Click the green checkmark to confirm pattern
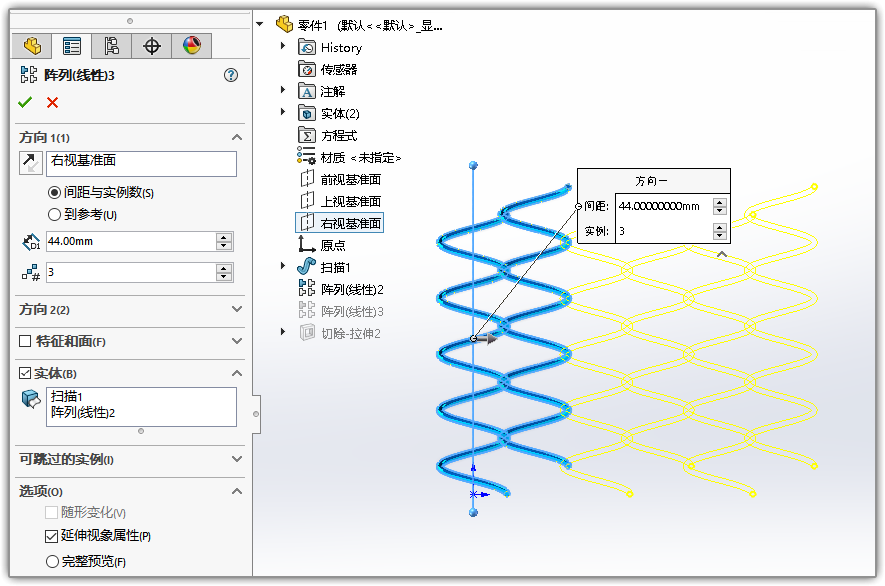Viewport: 885px width, 586px height. point(25,102)
